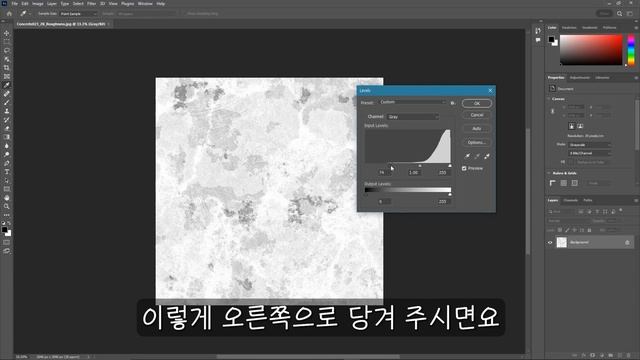Viewport: 640px width, 360px height.
Task: Click OK in the Levels dialog
Action: coord(477,103)
